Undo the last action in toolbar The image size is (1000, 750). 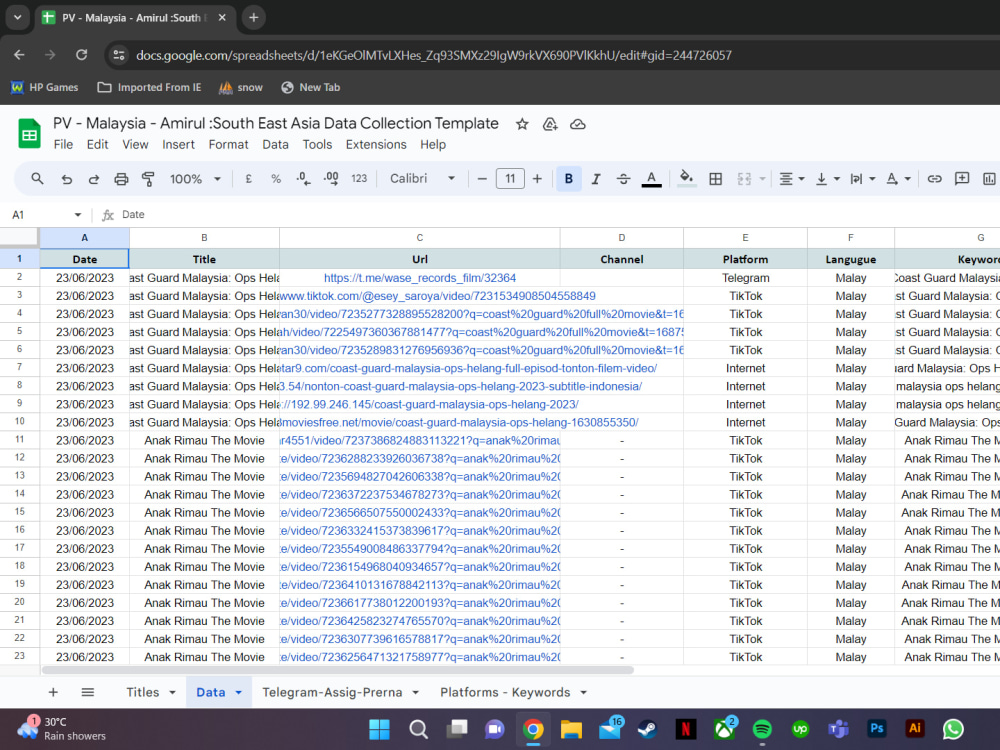pyautogui.click(x=66, y=179)
